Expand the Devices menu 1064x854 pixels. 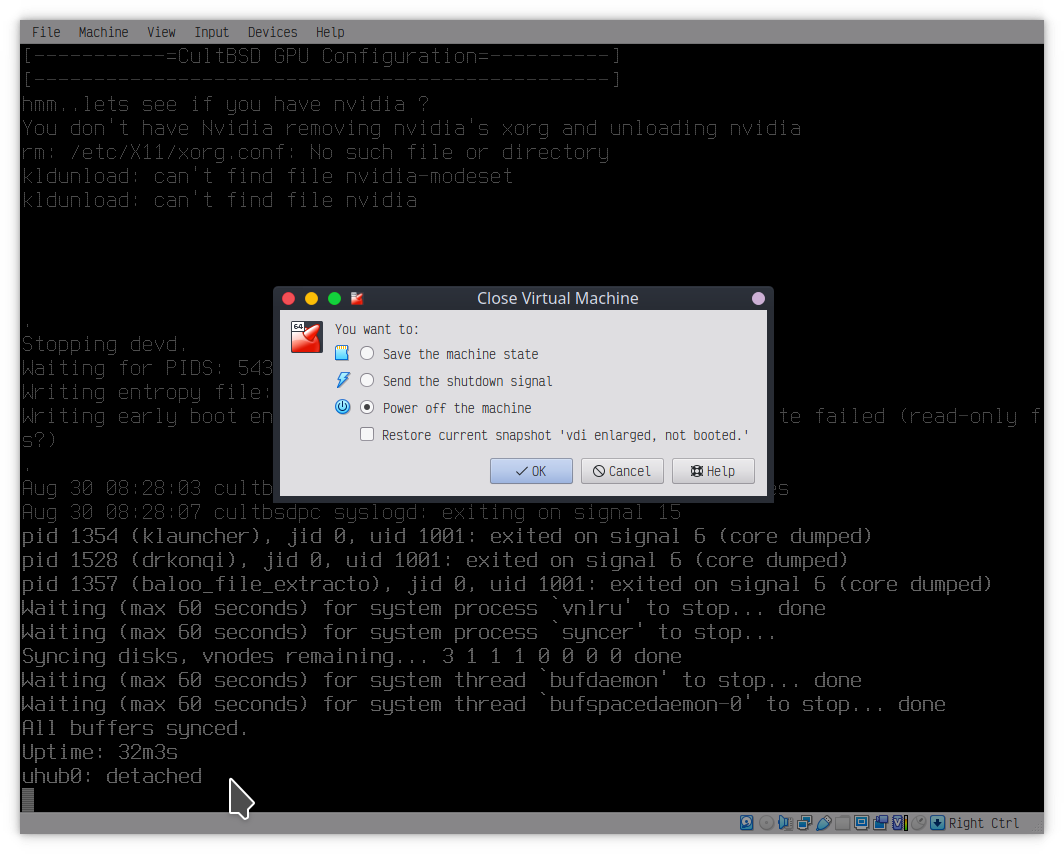[x=272, y=32]
